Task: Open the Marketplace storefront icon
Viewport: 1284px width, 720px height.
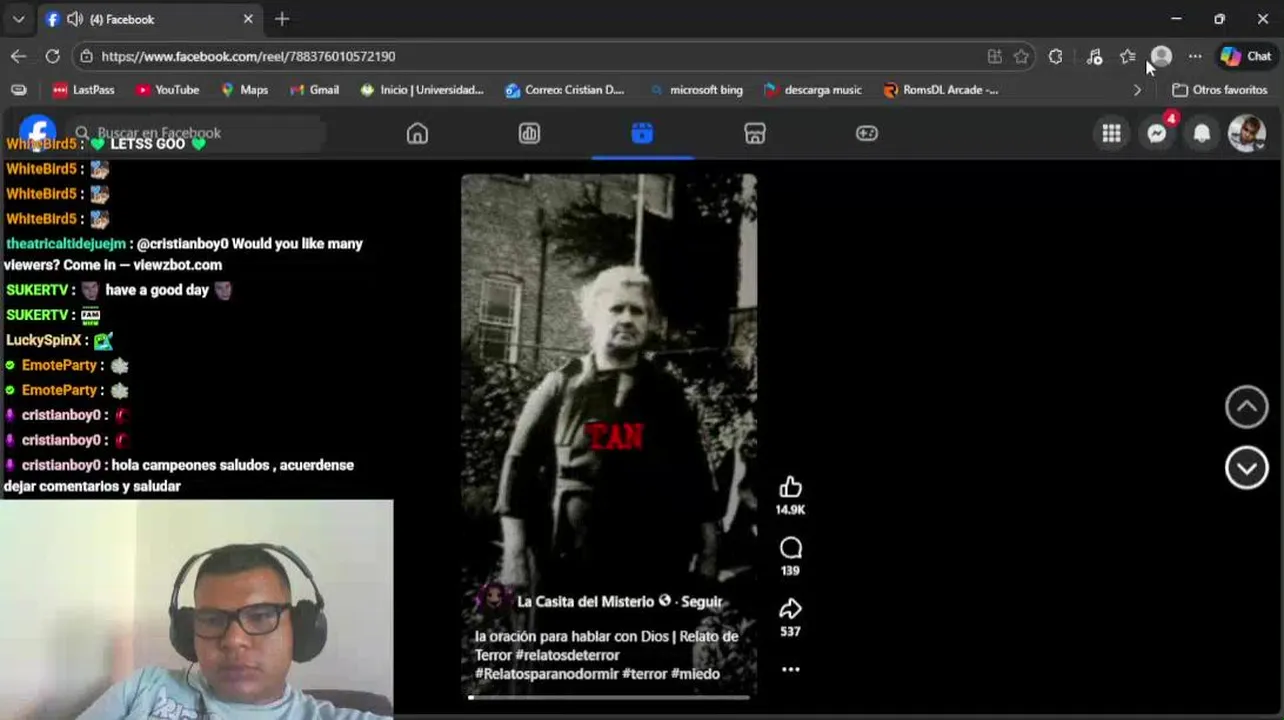Action: [755, 133]
